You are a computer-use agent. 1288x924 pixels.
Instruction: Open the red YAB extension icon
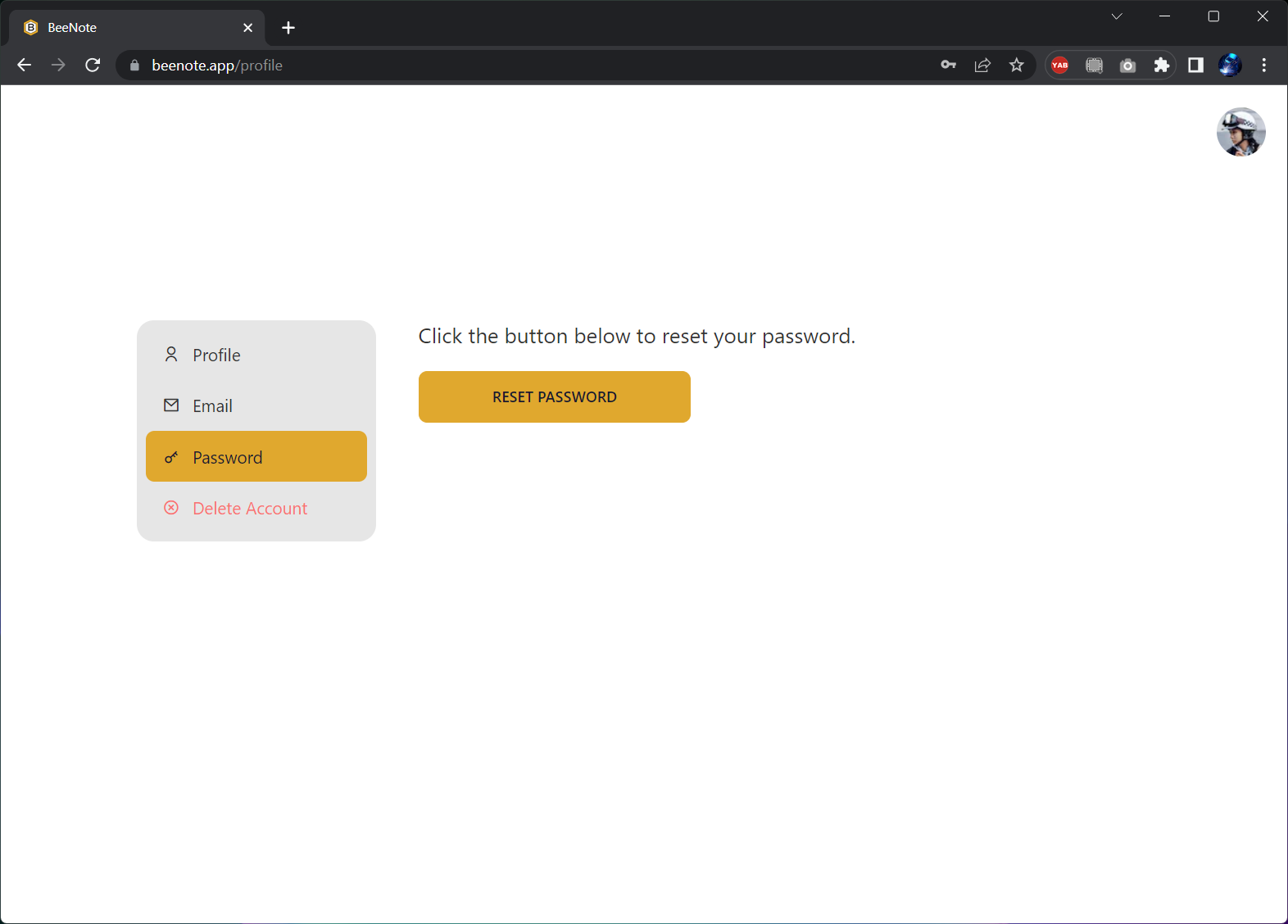click(x=1059, y=65)
